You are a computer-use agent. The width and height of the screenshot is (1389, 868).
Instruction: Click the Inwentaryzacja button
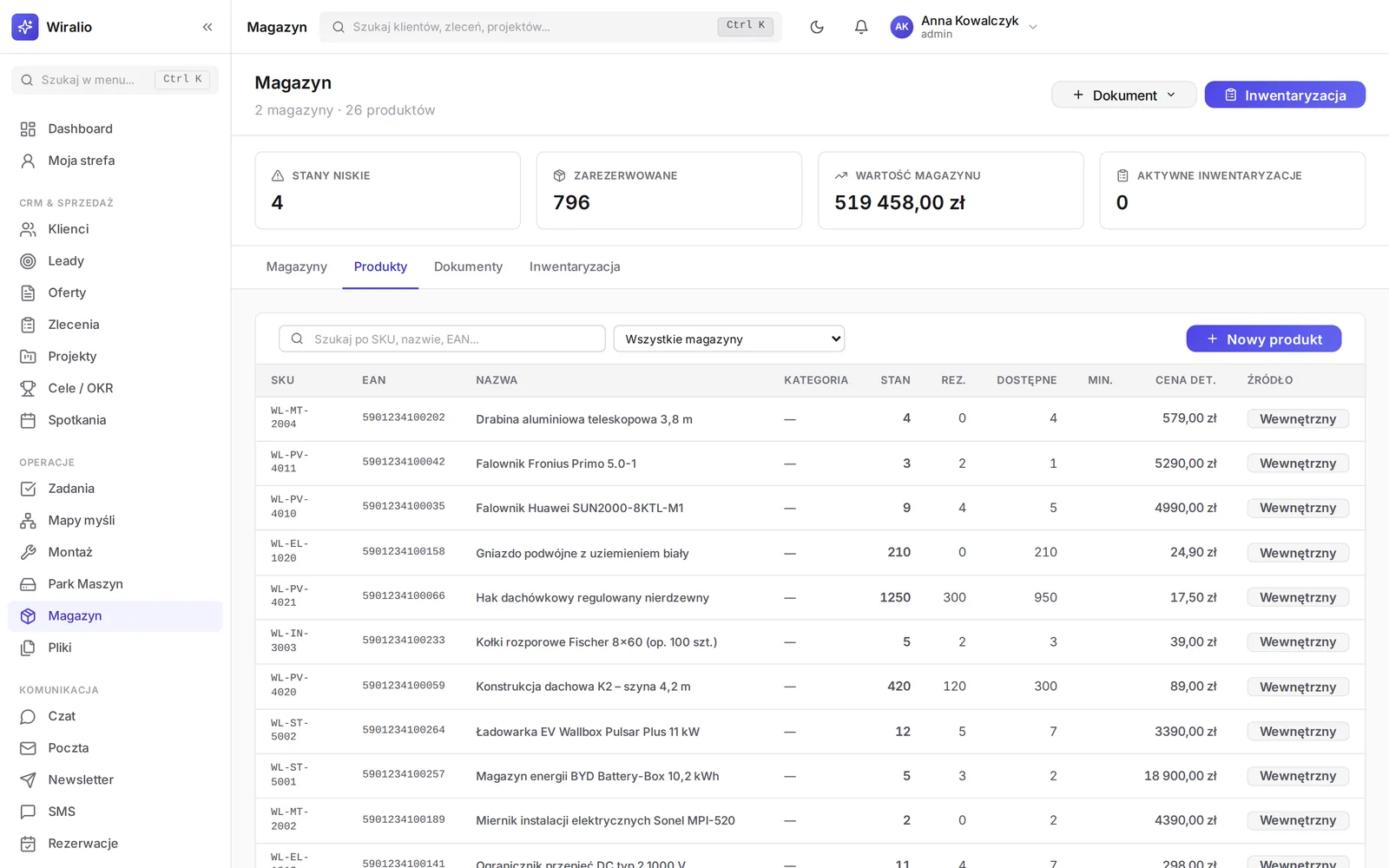point(1285,95)
